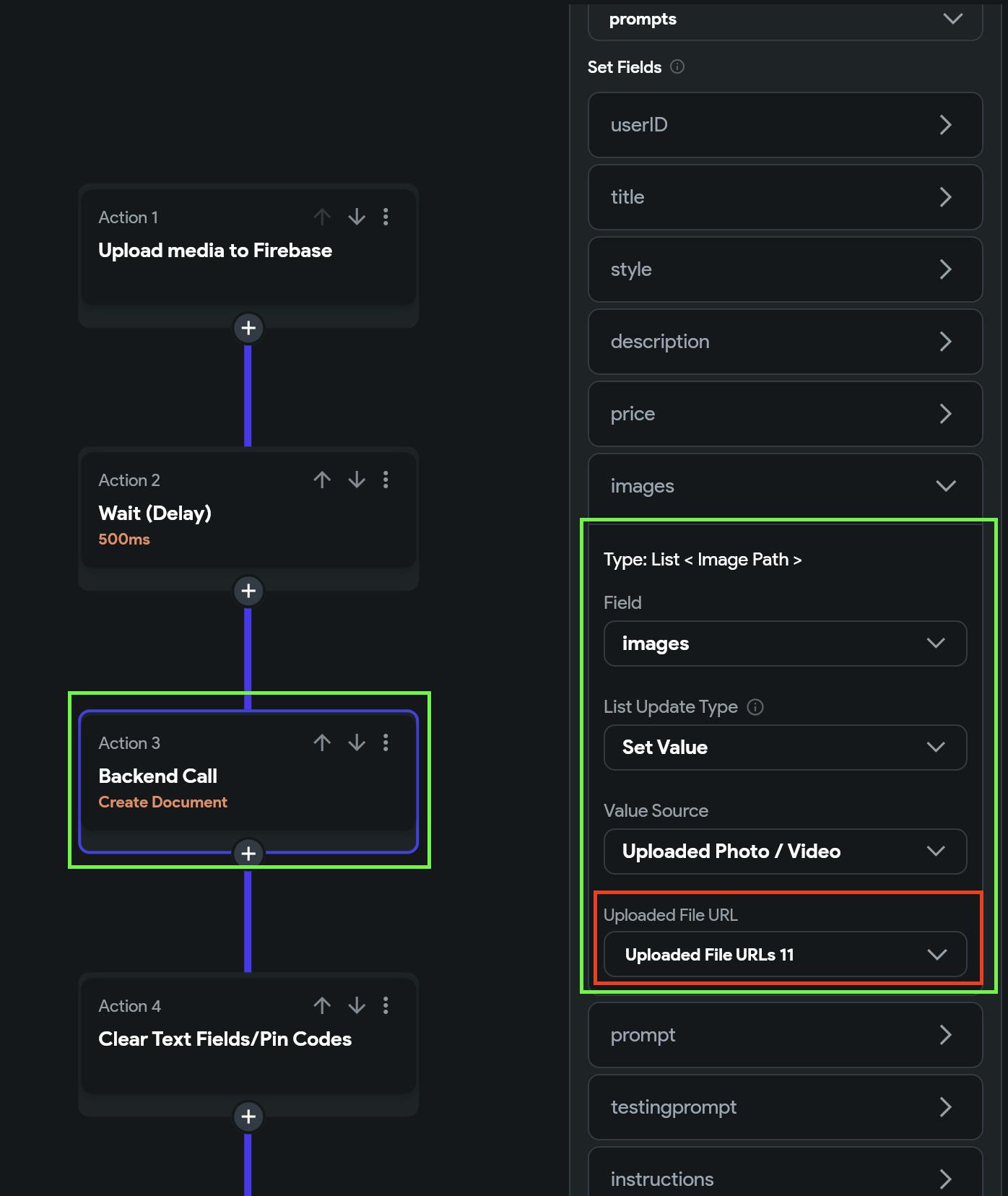The width and height of the screenshot is (1008, 1196).
Task: Move Action 3 up with arrow icon
Action: (322, 742)
